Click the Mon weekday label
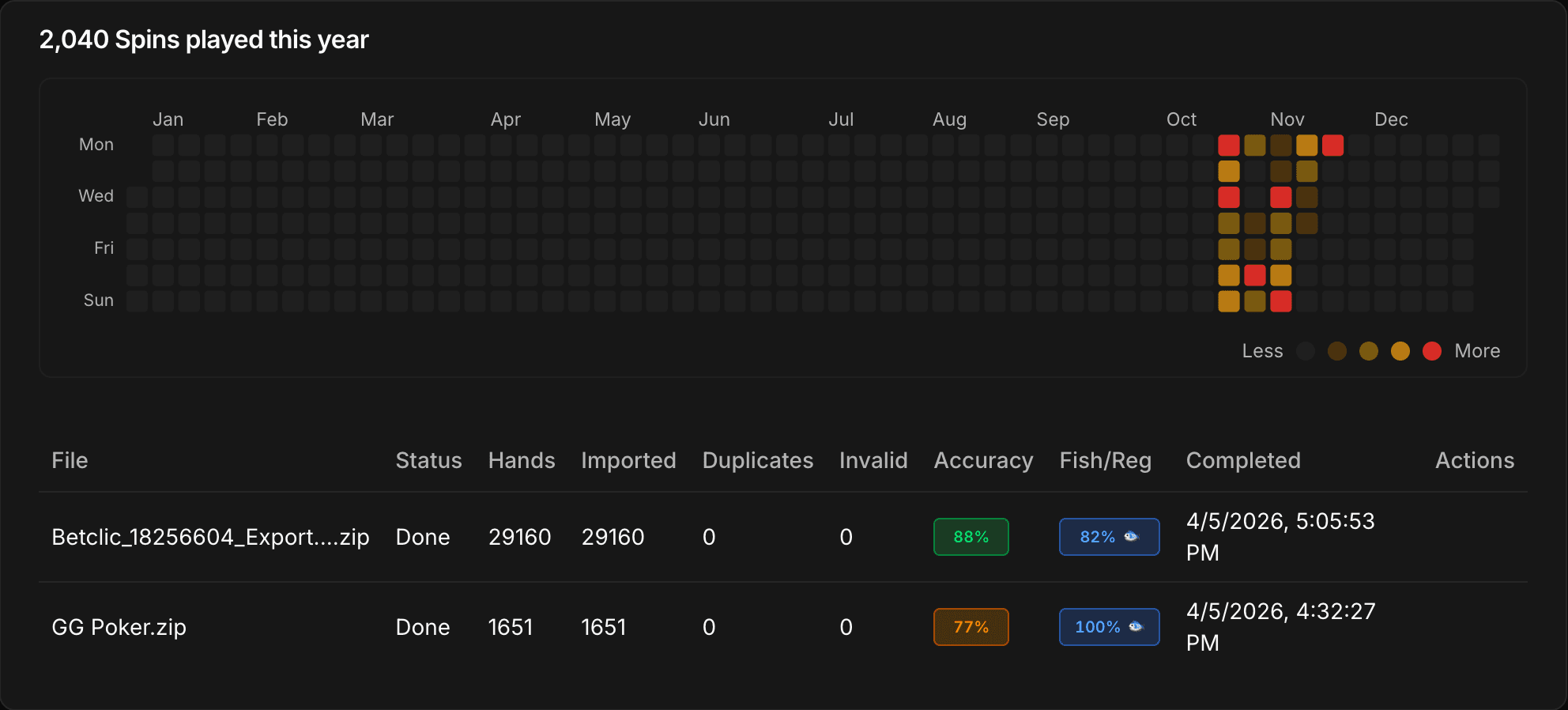This screenshot has height=710, width=1568. click(96, 145)
